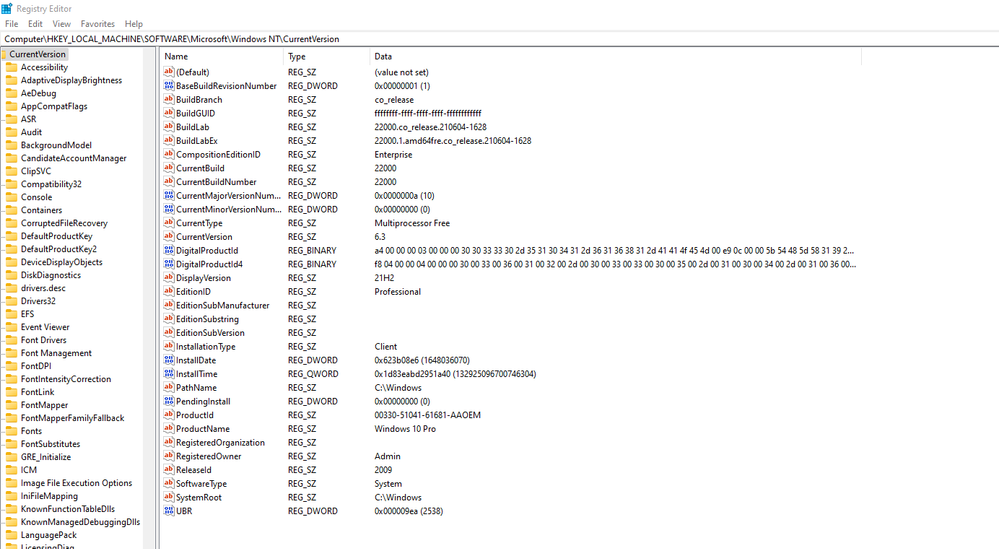Open the Edit menu
The image size is (999, 549).
click(35, 24)
